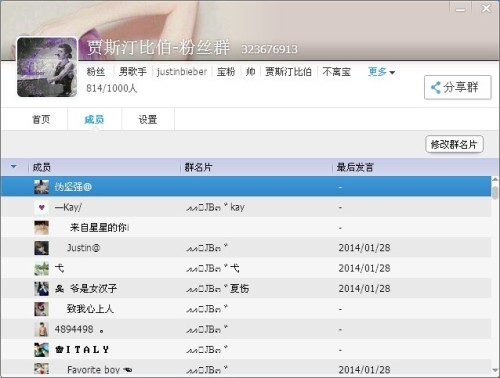Viewport: 500px width, 378px height.
Task: Click avatar of 来自星星的你
Action: pos(41,228)
